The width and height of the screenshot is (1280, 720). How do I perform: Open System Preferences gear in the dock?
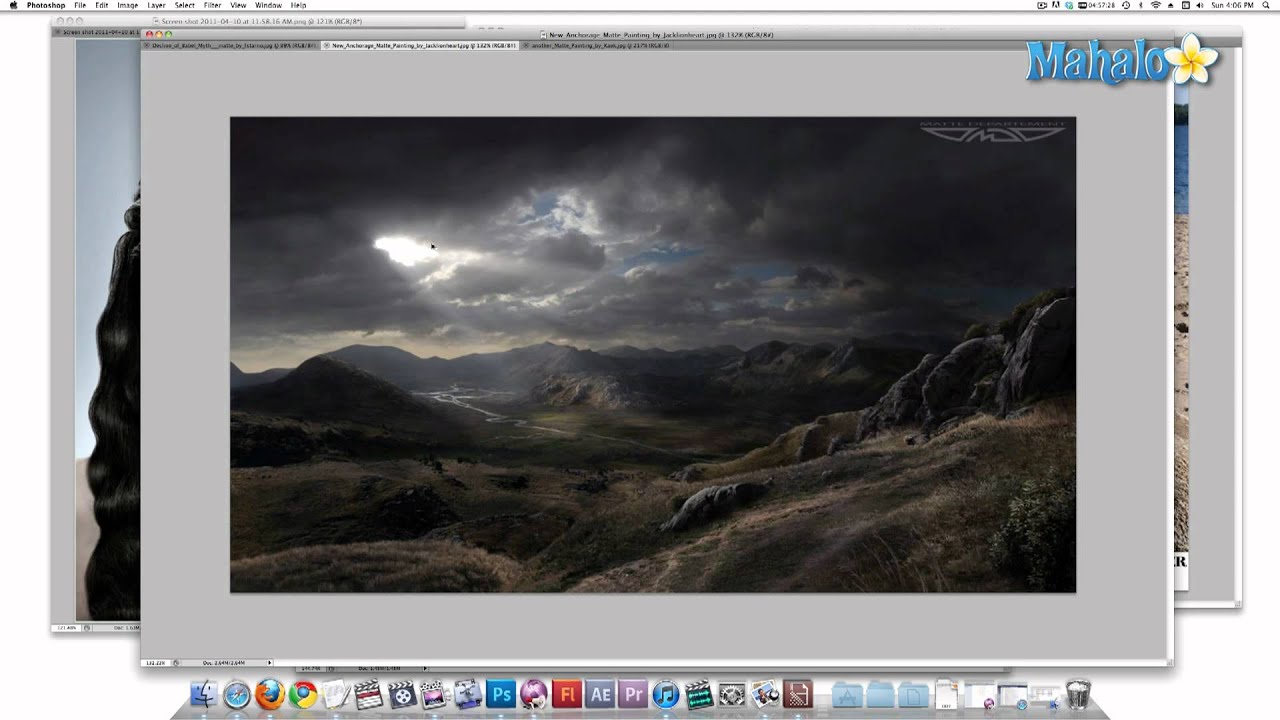point(732,694)
